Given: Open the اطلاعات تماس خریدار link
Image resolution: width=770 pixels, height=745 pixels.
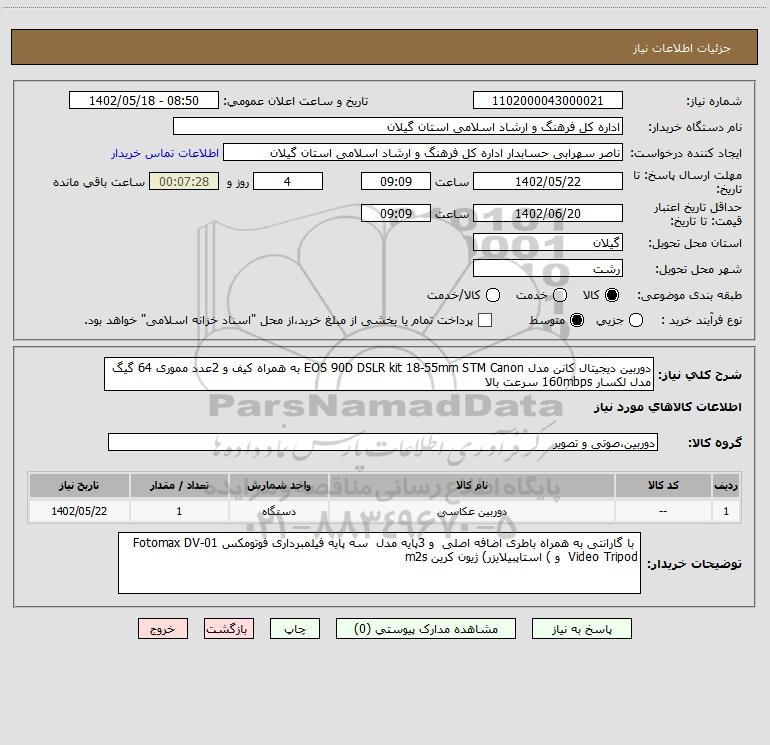Looking at the screenshot, I should (165, 153).
